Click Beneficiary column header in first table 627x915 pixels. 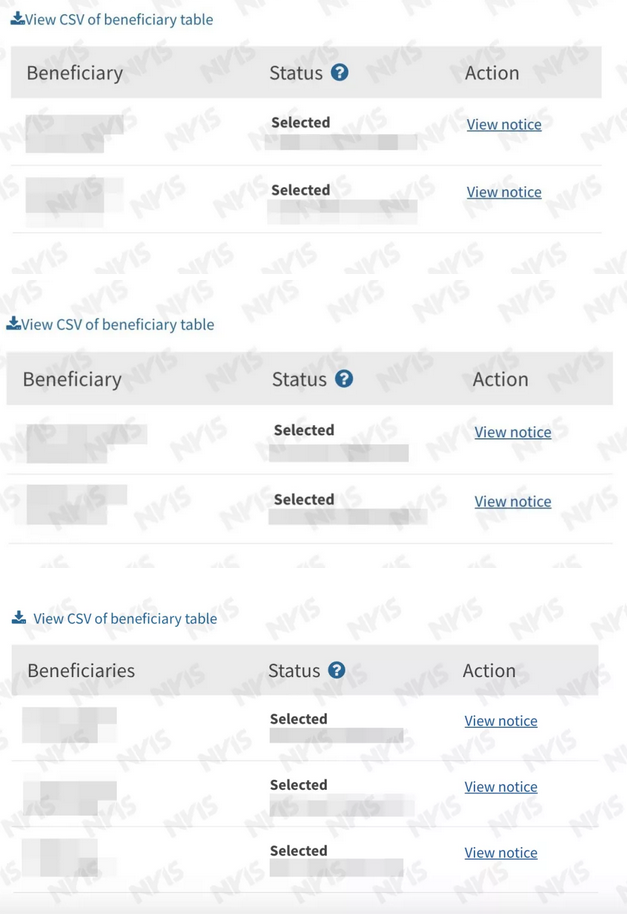point(75,74)
